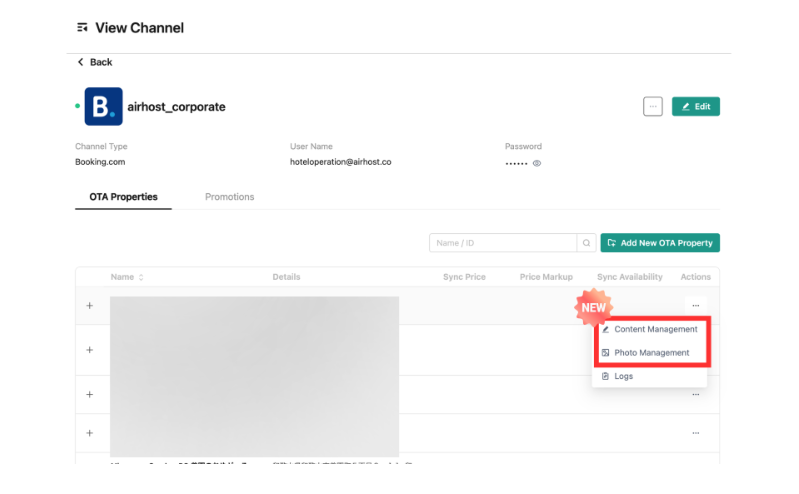
Task: Open actions menu for third property row
Action: [x=696, y=395]
